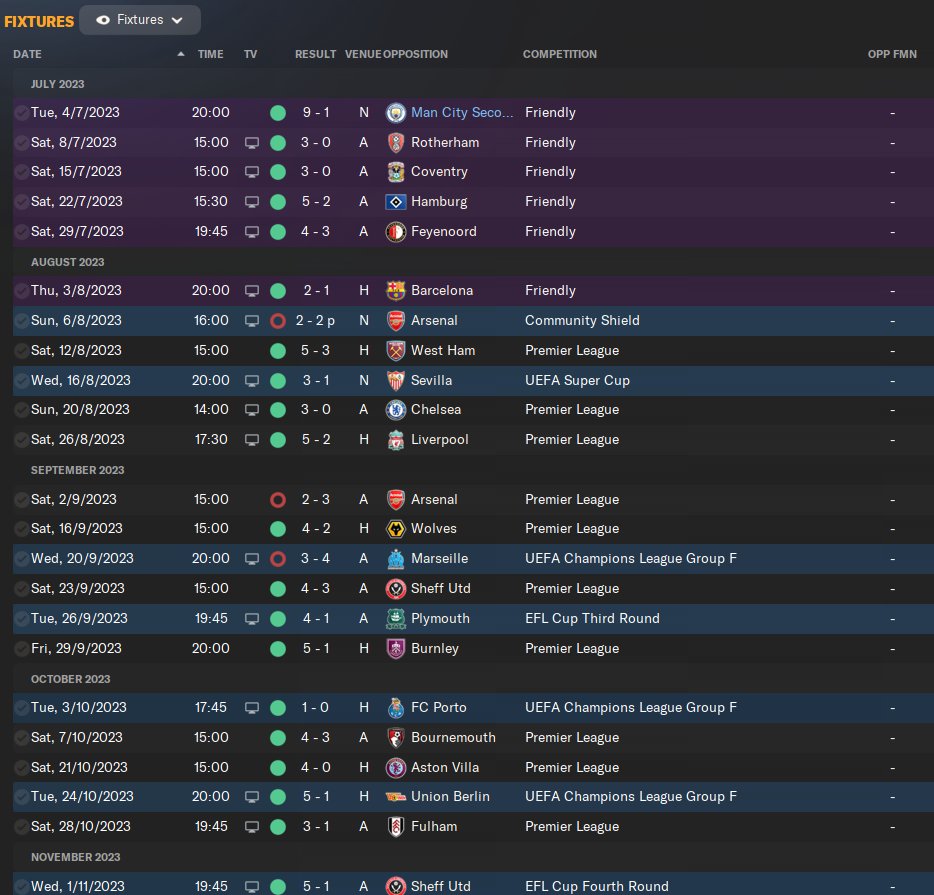Select the Chelsea opposition name
Image resolution: width=934 pixels, height=895 pixels.
[436, 410]
